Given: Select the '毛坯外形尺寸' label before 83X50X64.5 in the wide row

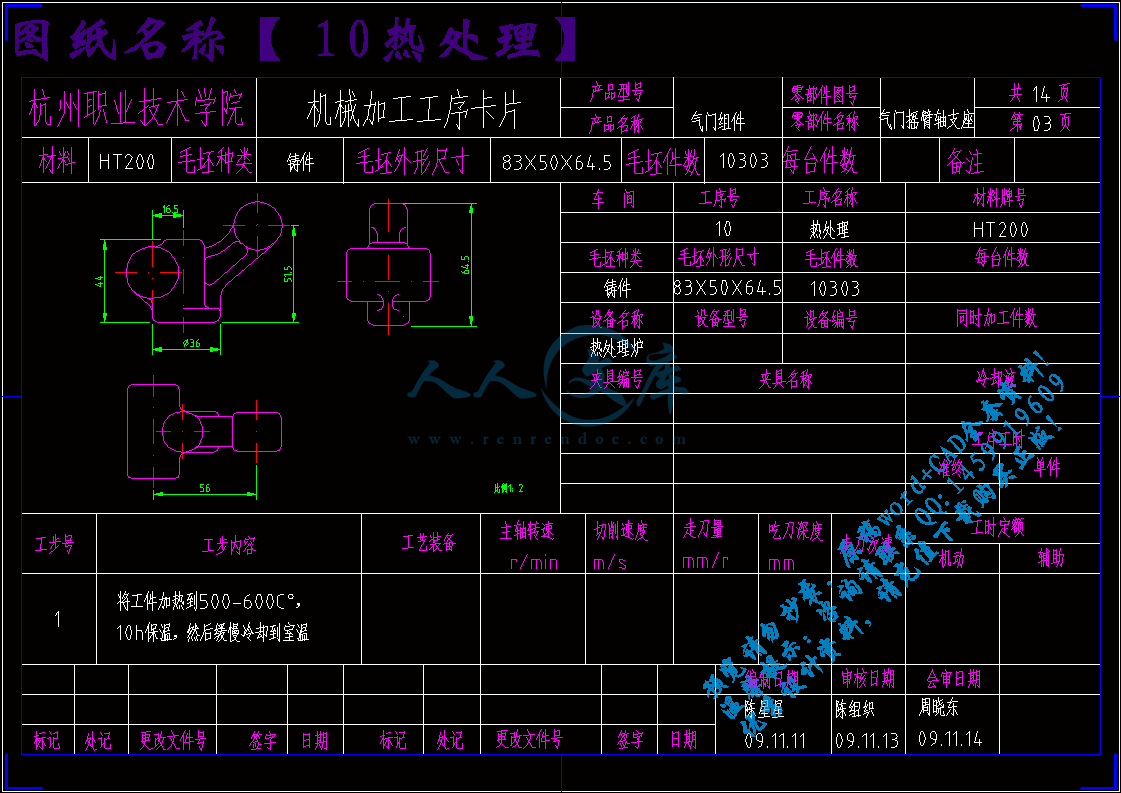Looking at the screenshot, I should [x=413, y=162].
